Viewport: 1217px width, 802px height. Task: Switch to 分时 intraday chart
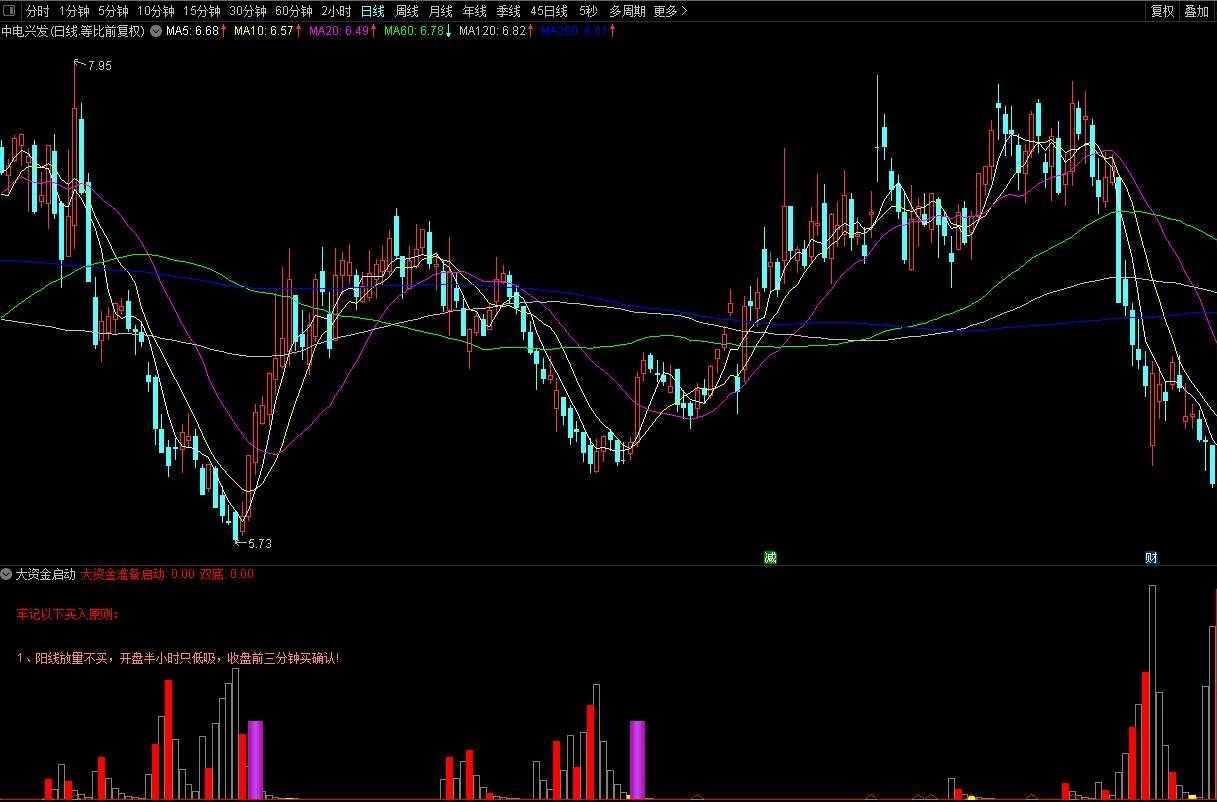[37, 12]
